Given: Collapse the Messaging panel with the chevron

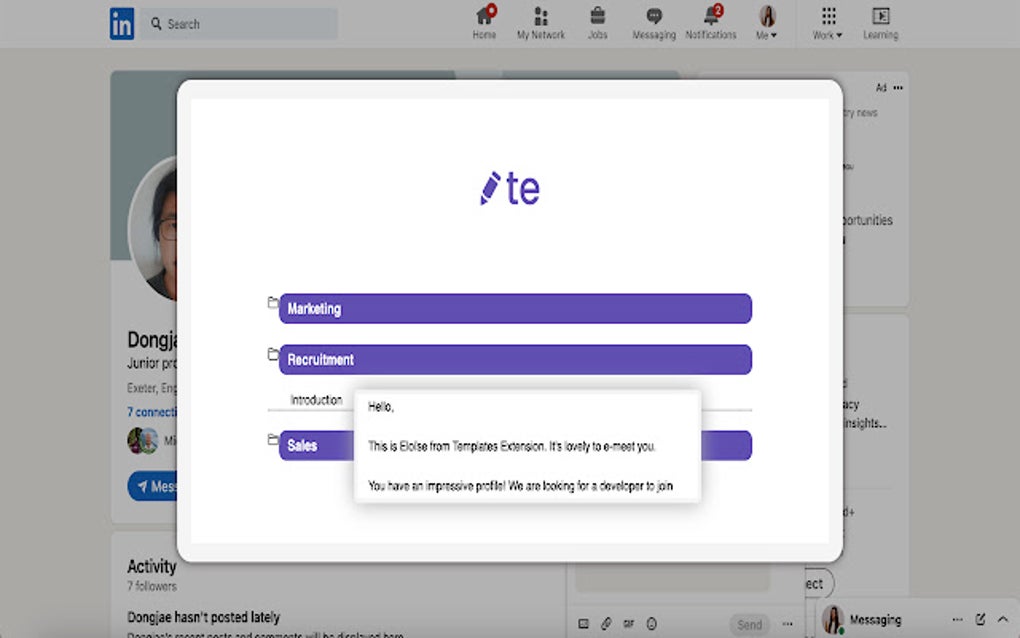Looking at the screenshot, I should pyautogui.click(x=1003, y=618).
